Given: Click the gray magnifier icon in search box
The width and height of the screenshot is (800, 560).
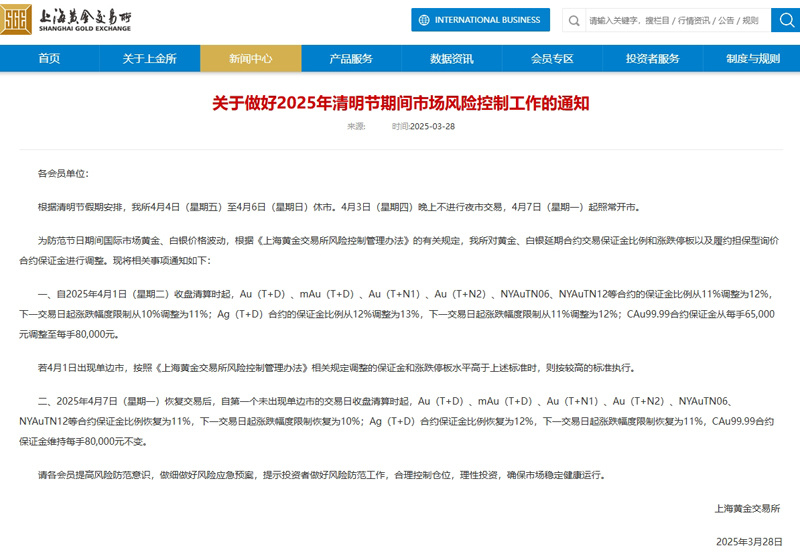Looking at the screenshot, I should click(574, 20).
